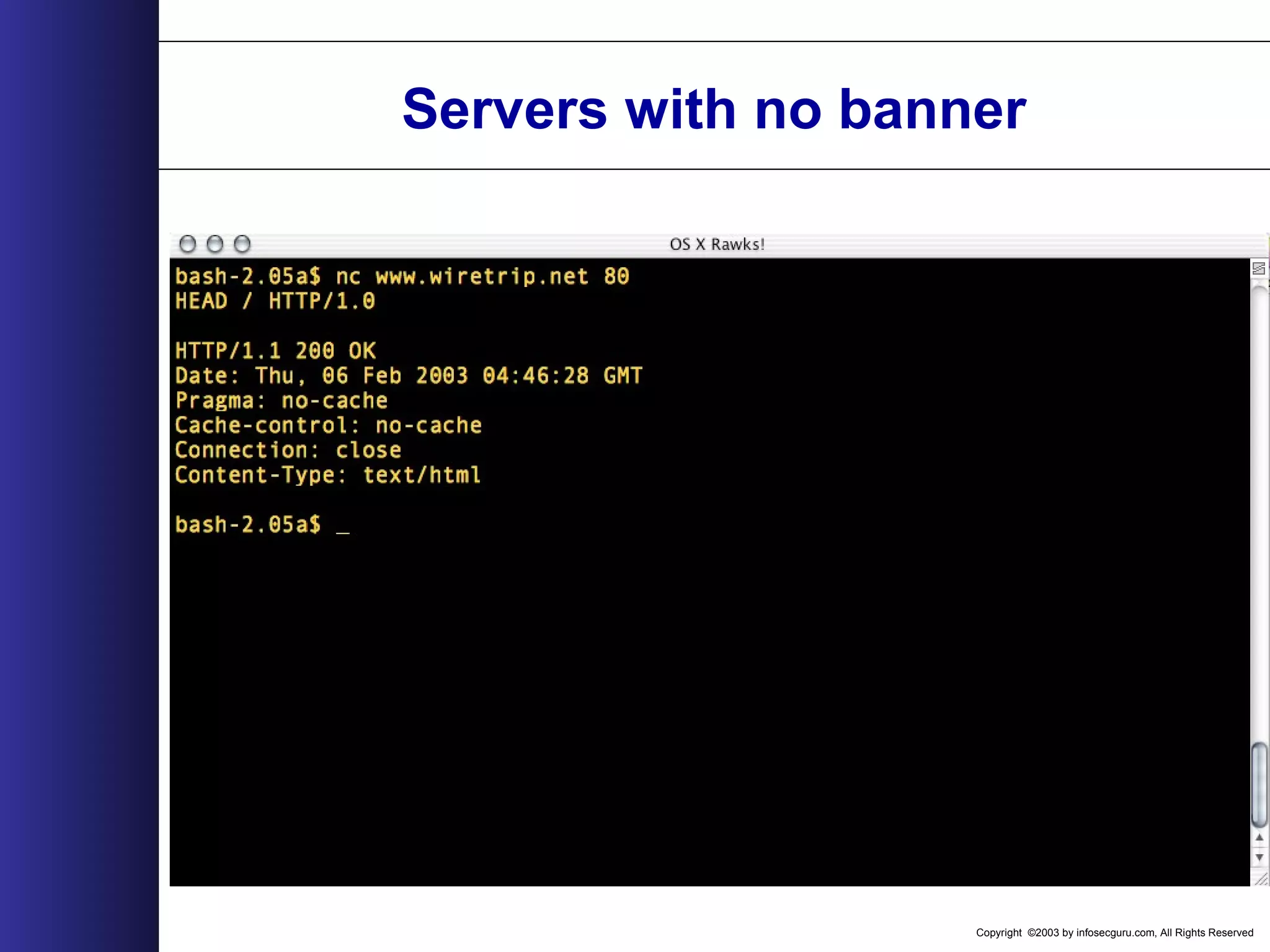Click the 'Servers with no banner' slide title
This screenshot has width=1270, height=952.
tap(714, 109)
